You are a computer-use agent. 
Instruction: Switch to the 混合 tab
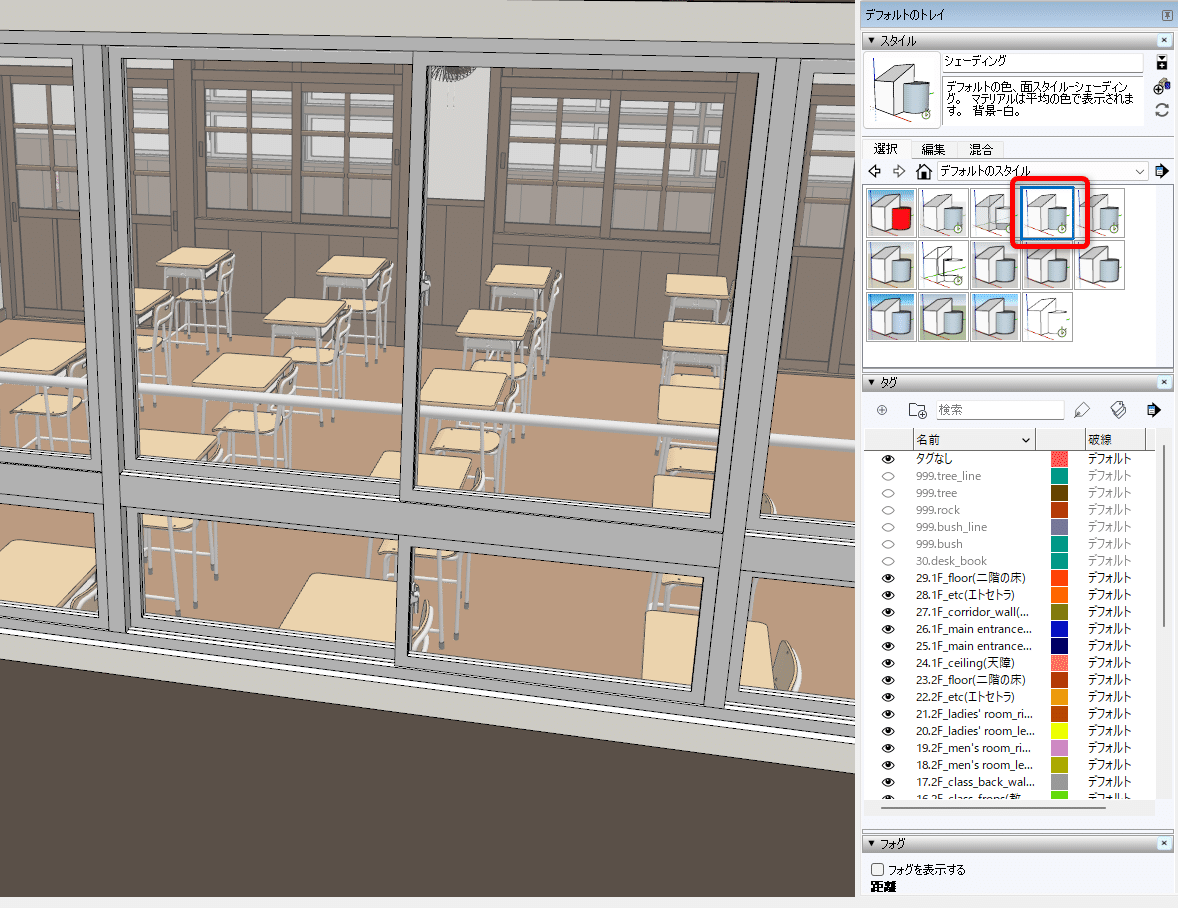pyautogui.click(x=980, y=149)
